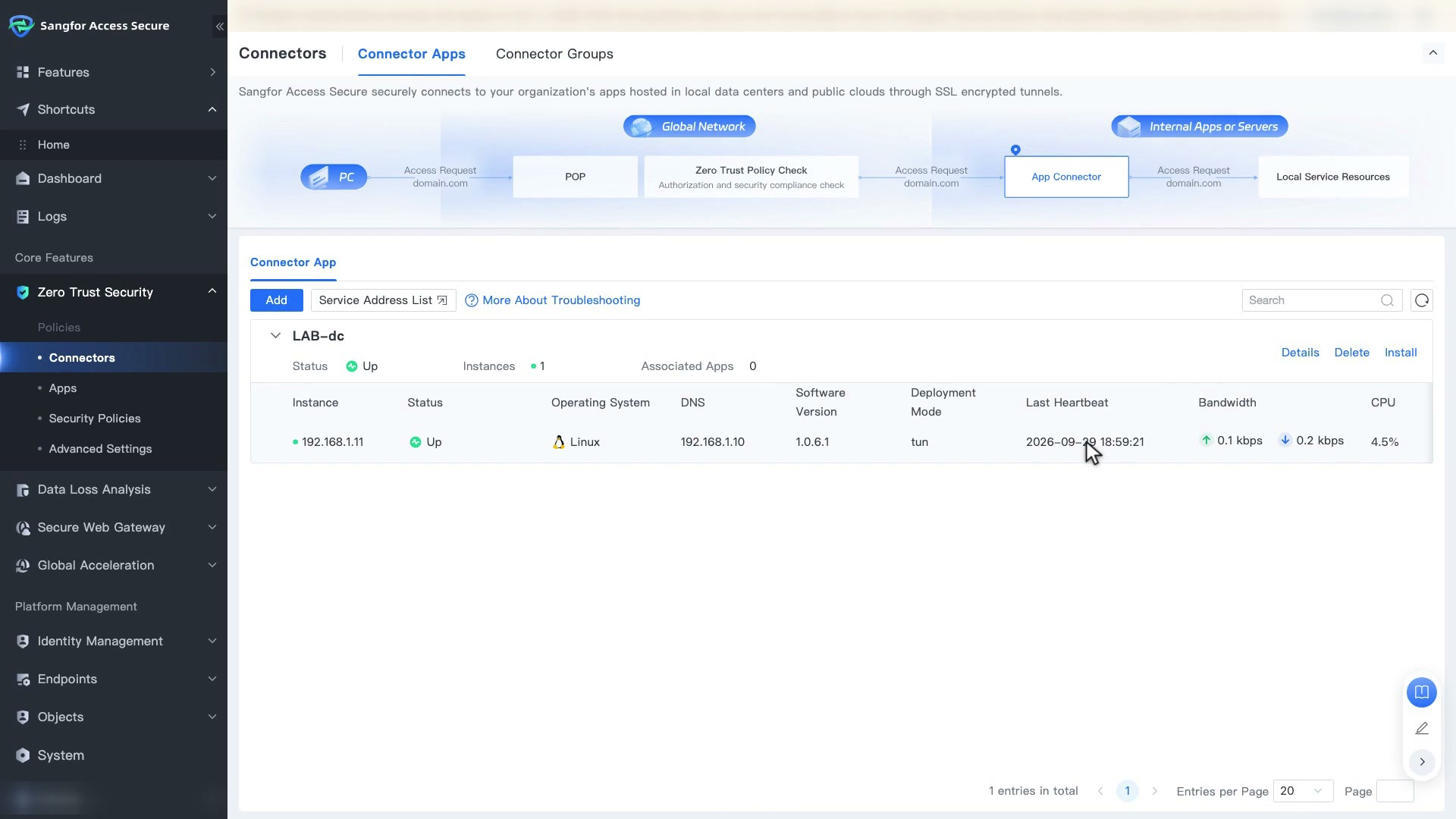
Task: Open the floating guide book icon
Action: coord(1422,692)
